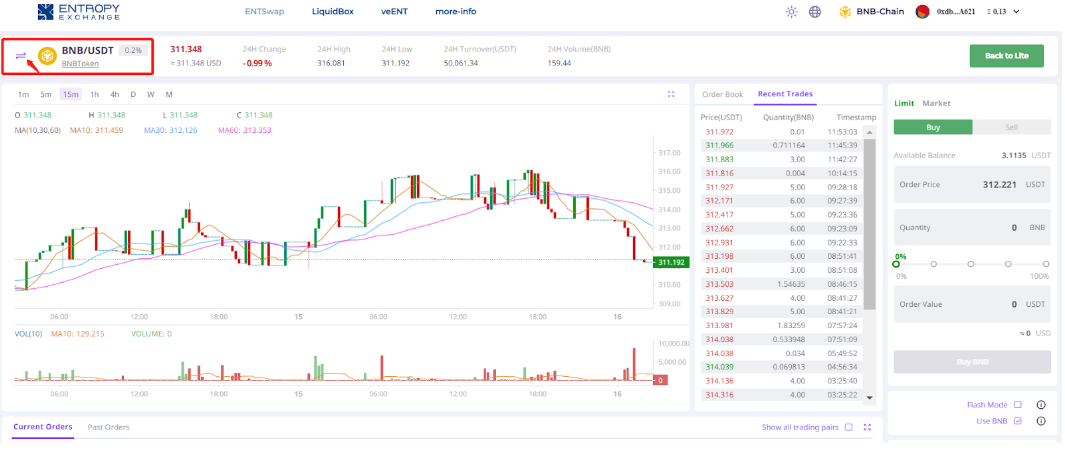Click the MA(10,30,60) indicator label
The width and height of the screenshot is (1065, 452).
click(x=38, y=130)
